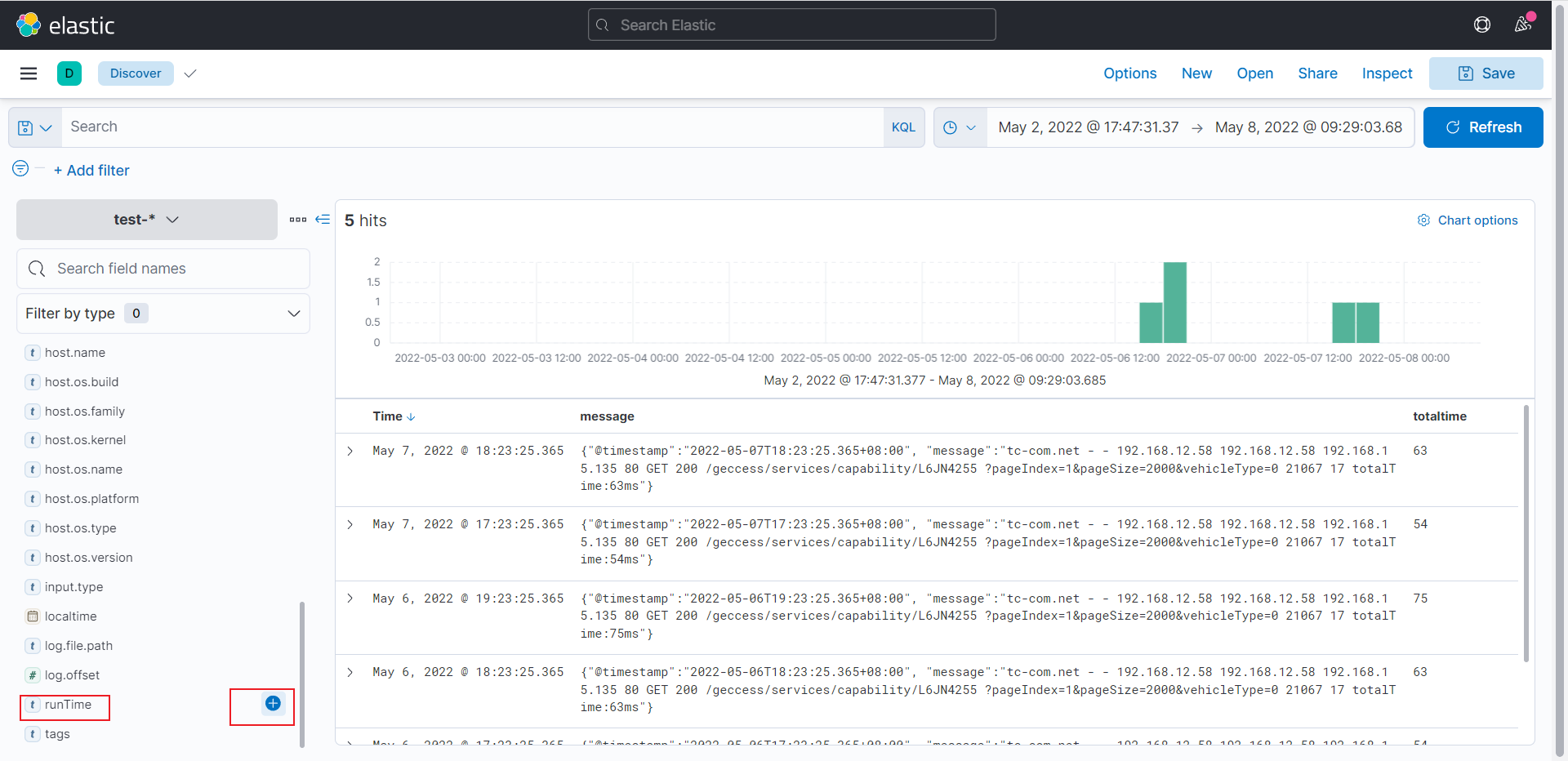Click the Discover breadcrumb badge
Viewport: 1568px width, 761px height.
pos(136,73)
